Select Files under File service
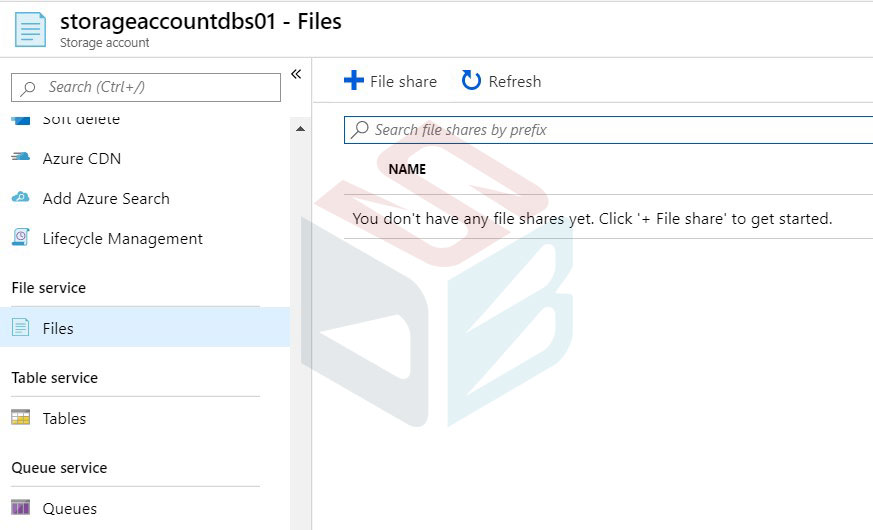The image size is (873, 530). tap(145, 327)
